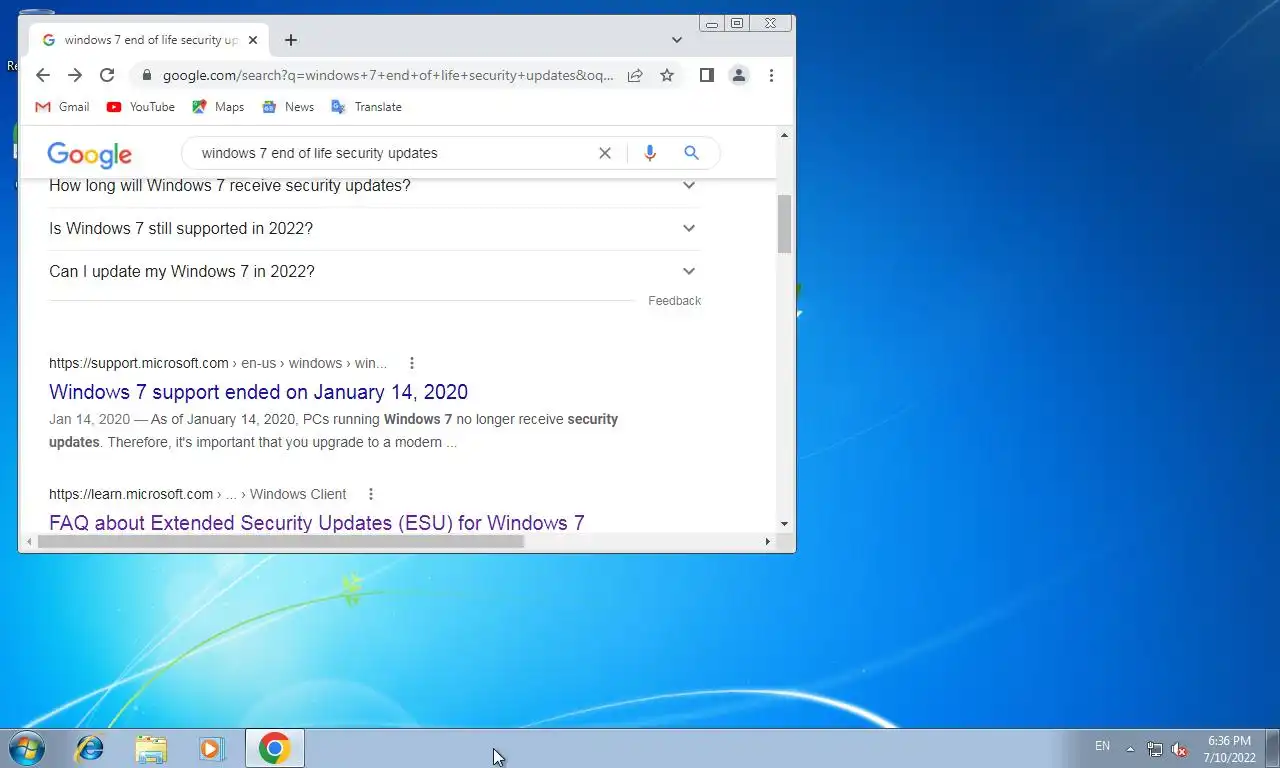Close the 'windows 7 end of life' tab

253,40
